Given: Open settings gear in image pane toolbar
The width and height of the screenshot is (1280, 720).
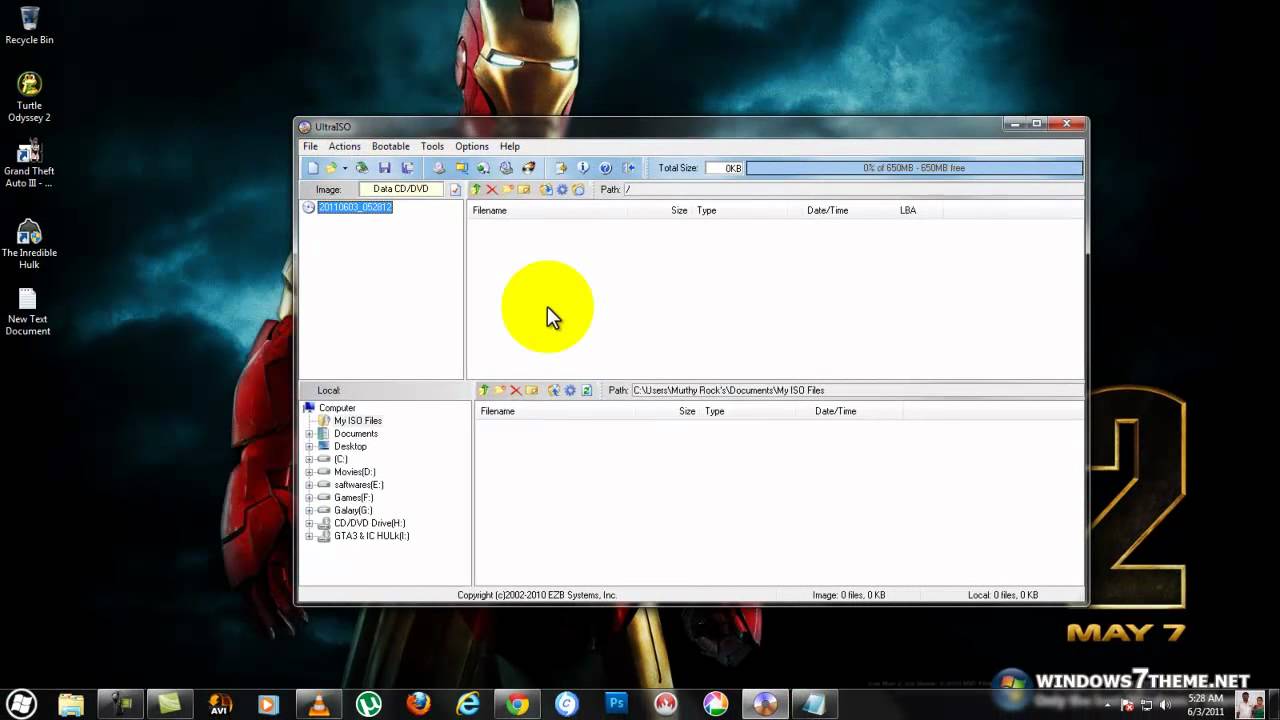Looking at the screenshot, I should click(562, 190).
